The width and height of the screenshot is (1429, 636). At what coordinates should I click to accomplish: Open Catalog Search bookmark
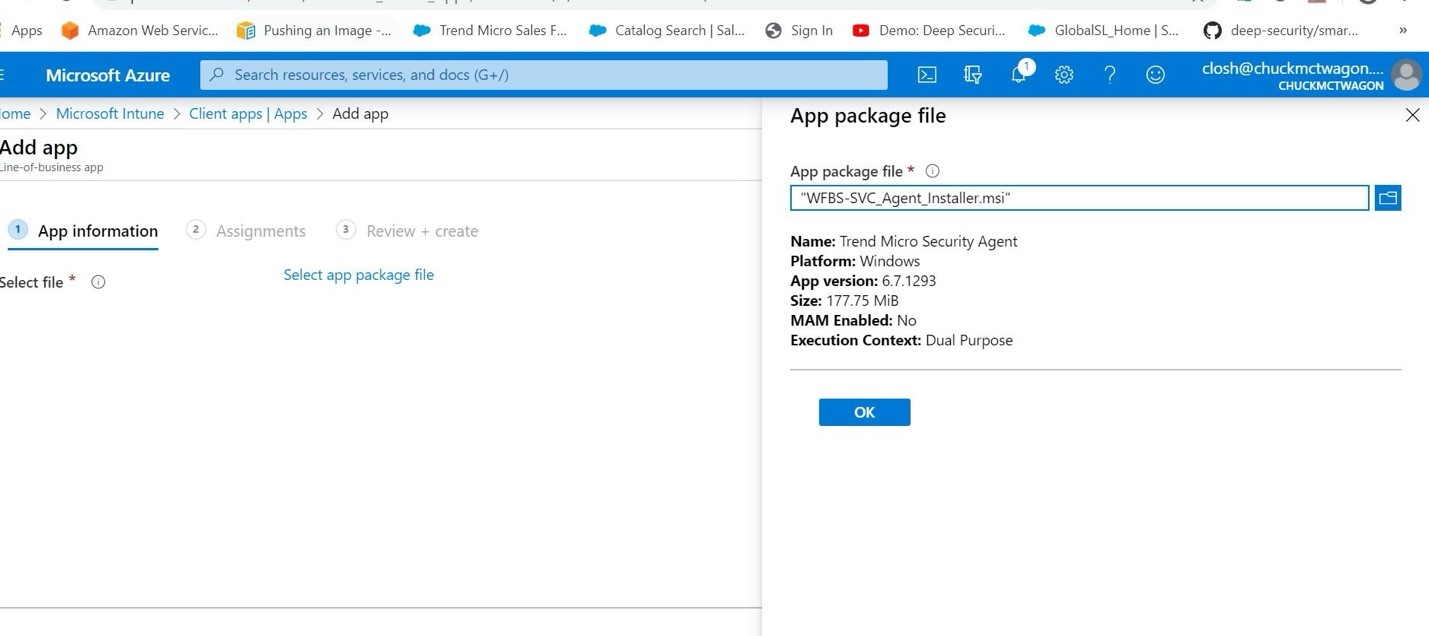(x=667, y=30)
